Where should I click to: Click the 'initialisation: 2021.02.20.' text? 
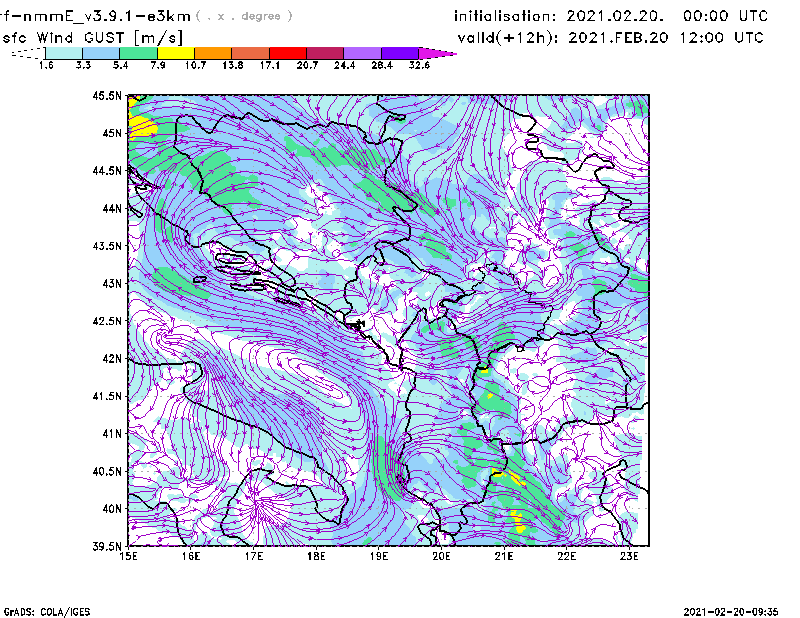coord(559,16)
